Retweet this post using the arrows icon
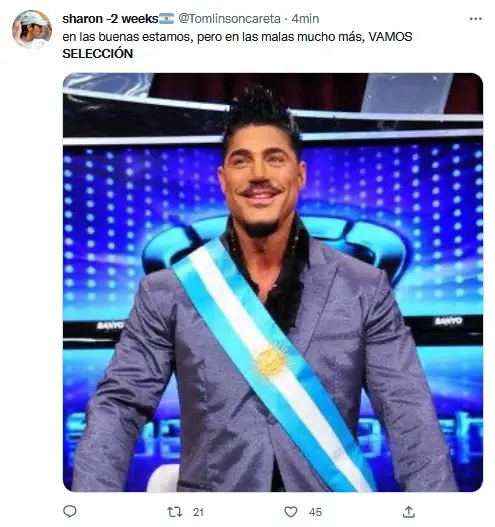This screenshot has width=495, height=527. (x=175, y=512)
